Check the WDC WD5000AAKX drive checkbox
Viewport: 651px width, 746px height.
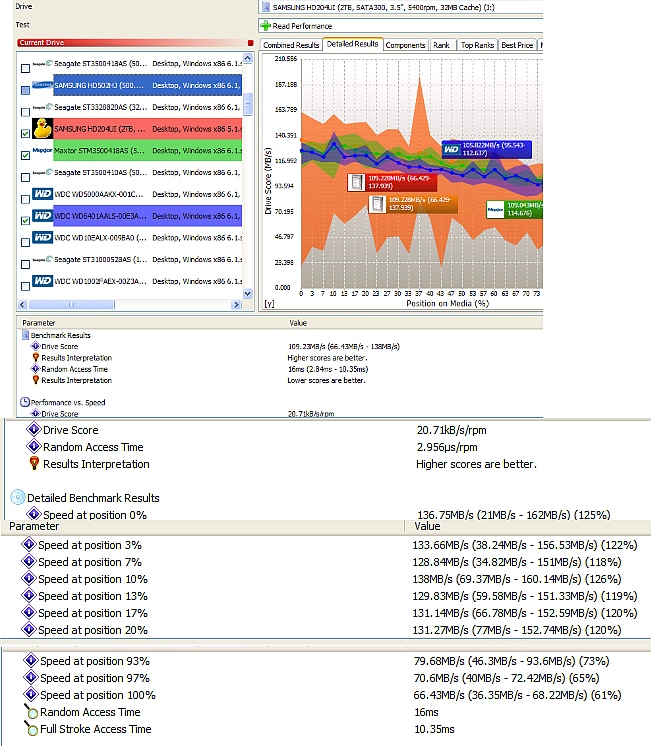coord(26,199)
